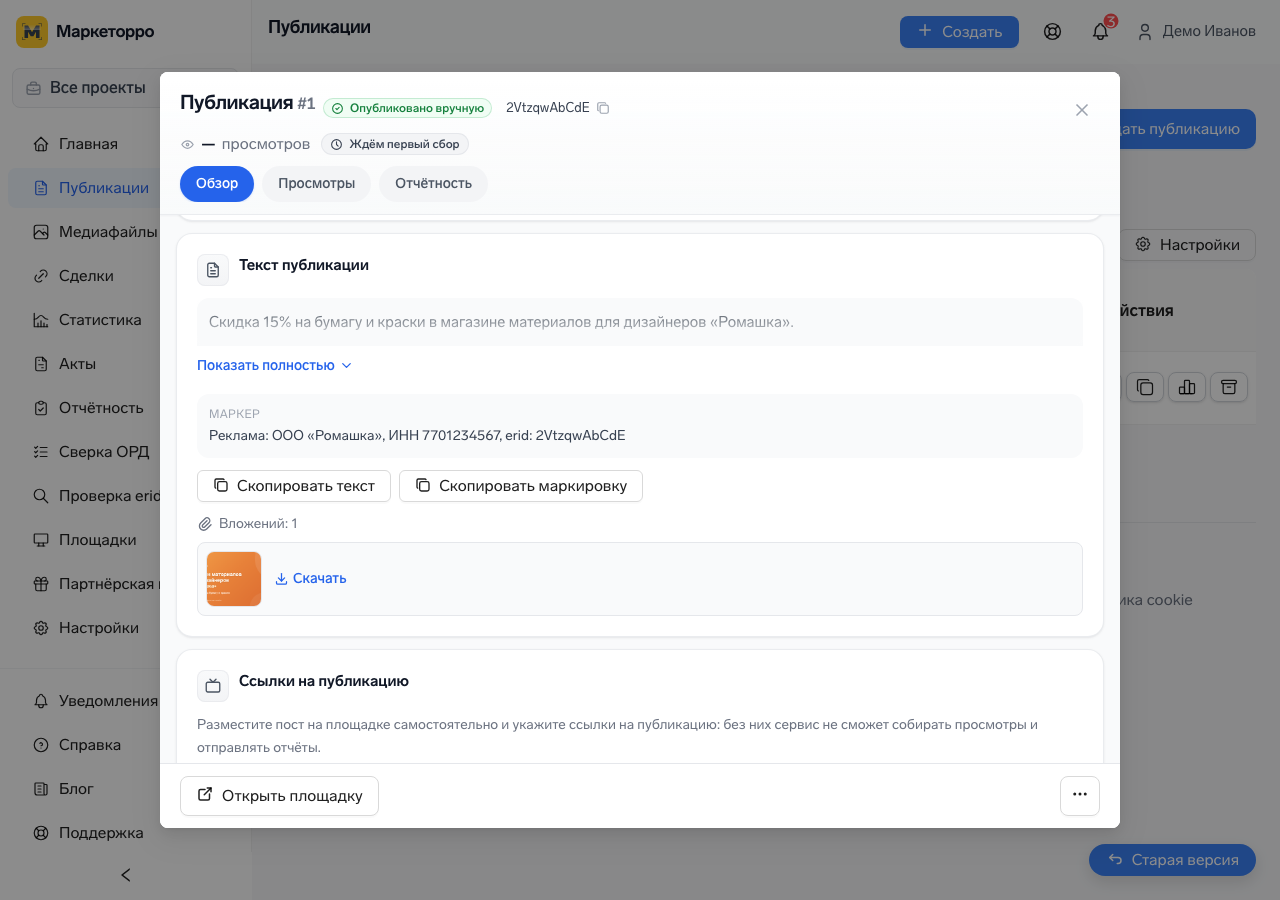This screenshot has width=1280, height=900.
Task: Open the Демо Иванов user menu
Action: [1196, 32]
